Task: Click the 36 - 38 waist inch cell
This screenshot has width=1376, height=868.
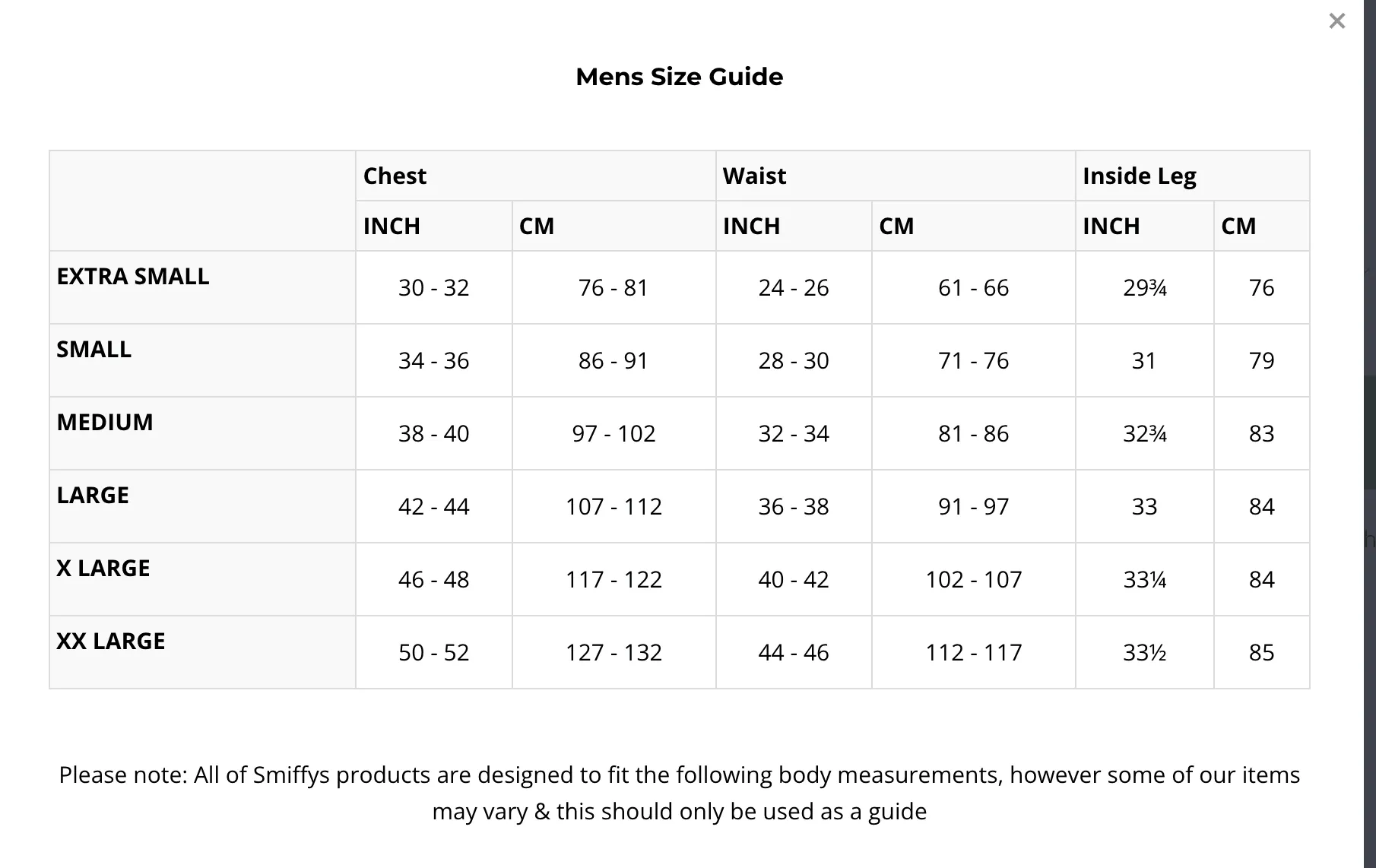Action: [794, 506]
